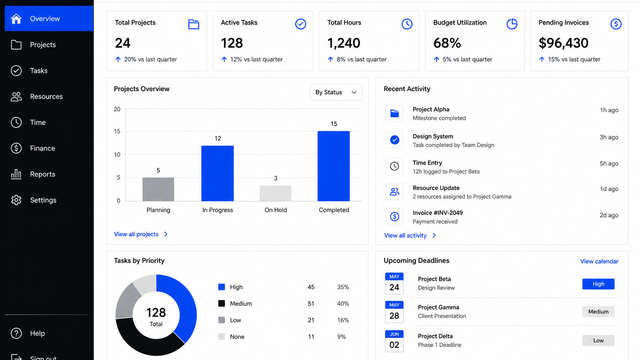Click the 128 Total donut chart center
Image resolution: width=640 pixels, height=360 pixels.
[x=156, y=316]
